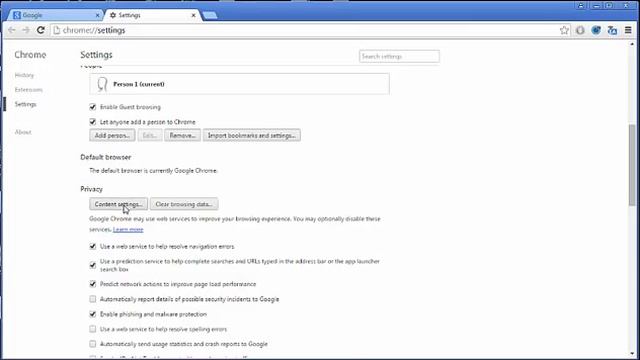This screenshot has height=360, width=640.
Task: Close the Google tab
Action: pos(97,15)
